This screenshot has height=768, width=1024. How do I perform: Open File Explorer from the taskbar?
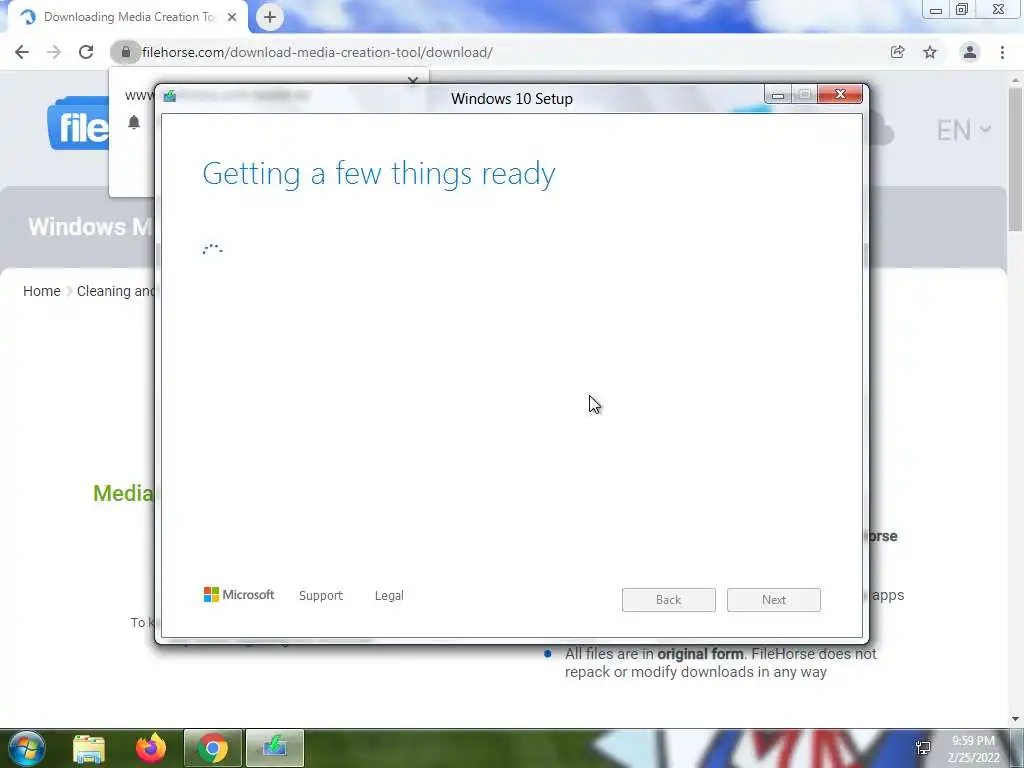coord(89,749)
